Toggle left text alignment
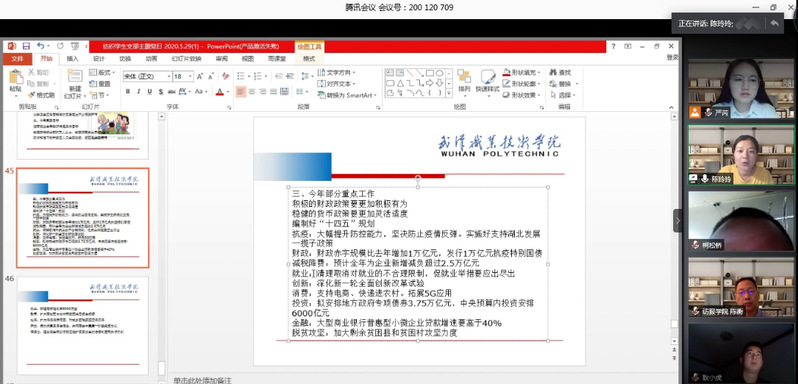The width and height of the screenshot is (798, 384). [x=241, y=92]
